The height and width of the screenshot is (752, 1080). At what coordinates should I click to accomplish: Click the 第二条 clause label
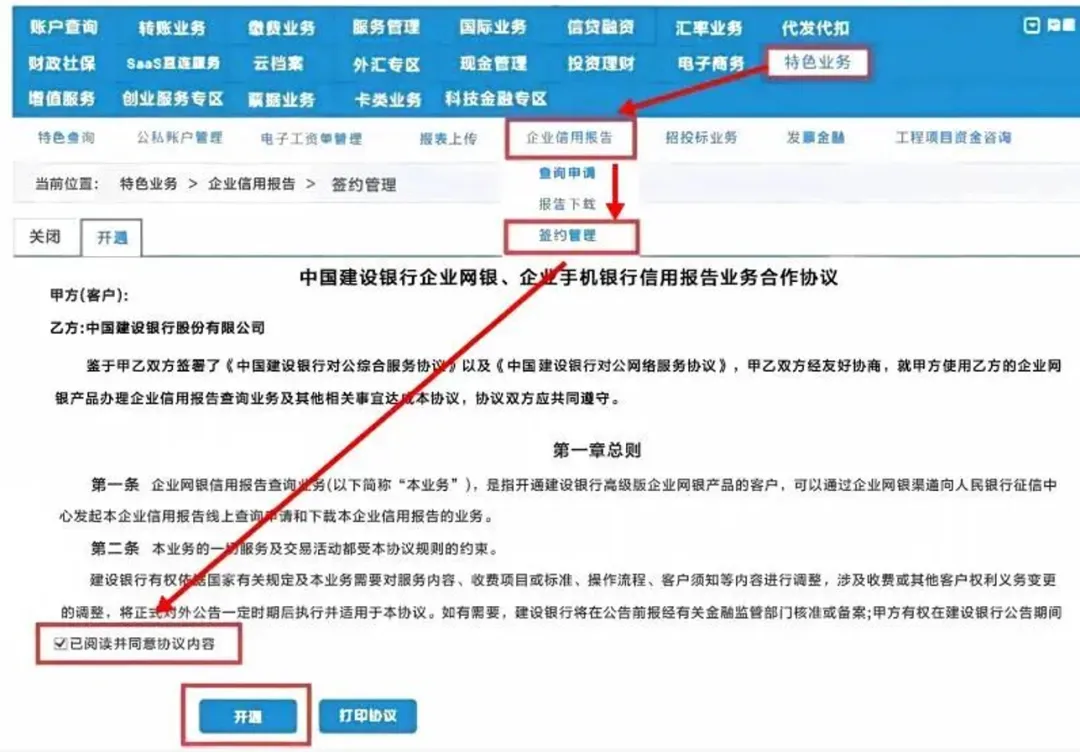(115, 548)
